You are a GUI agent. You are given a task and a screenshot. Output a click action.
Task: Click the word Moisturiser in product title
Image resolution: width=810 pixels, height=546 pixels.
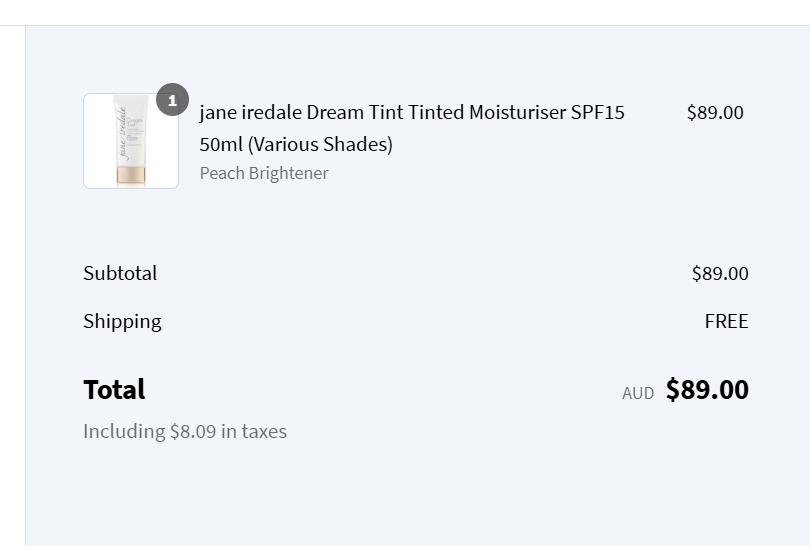518,112
